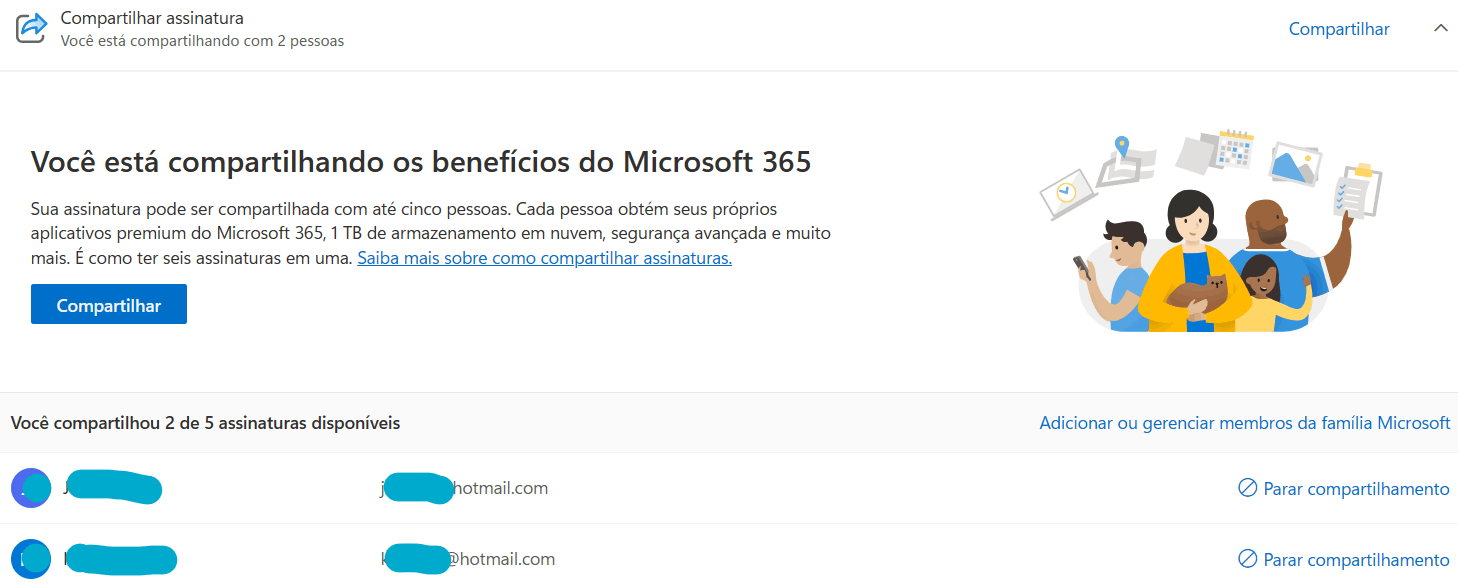Click the second Parar compartilhamento link text
The width and height of the screenshot is (1458, 587).
1356,560
